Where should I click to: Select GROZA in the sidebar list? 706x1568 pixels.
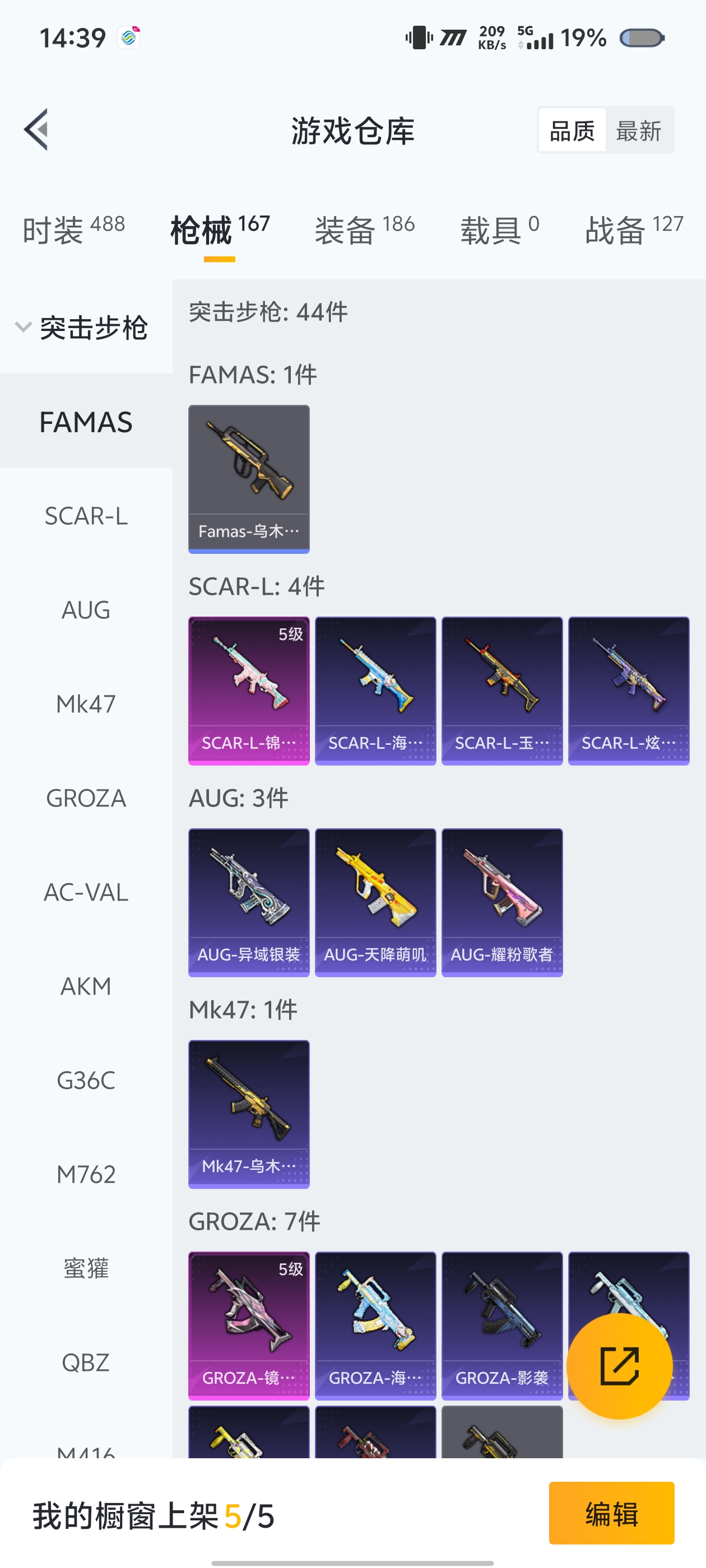[x=86, y=798]
